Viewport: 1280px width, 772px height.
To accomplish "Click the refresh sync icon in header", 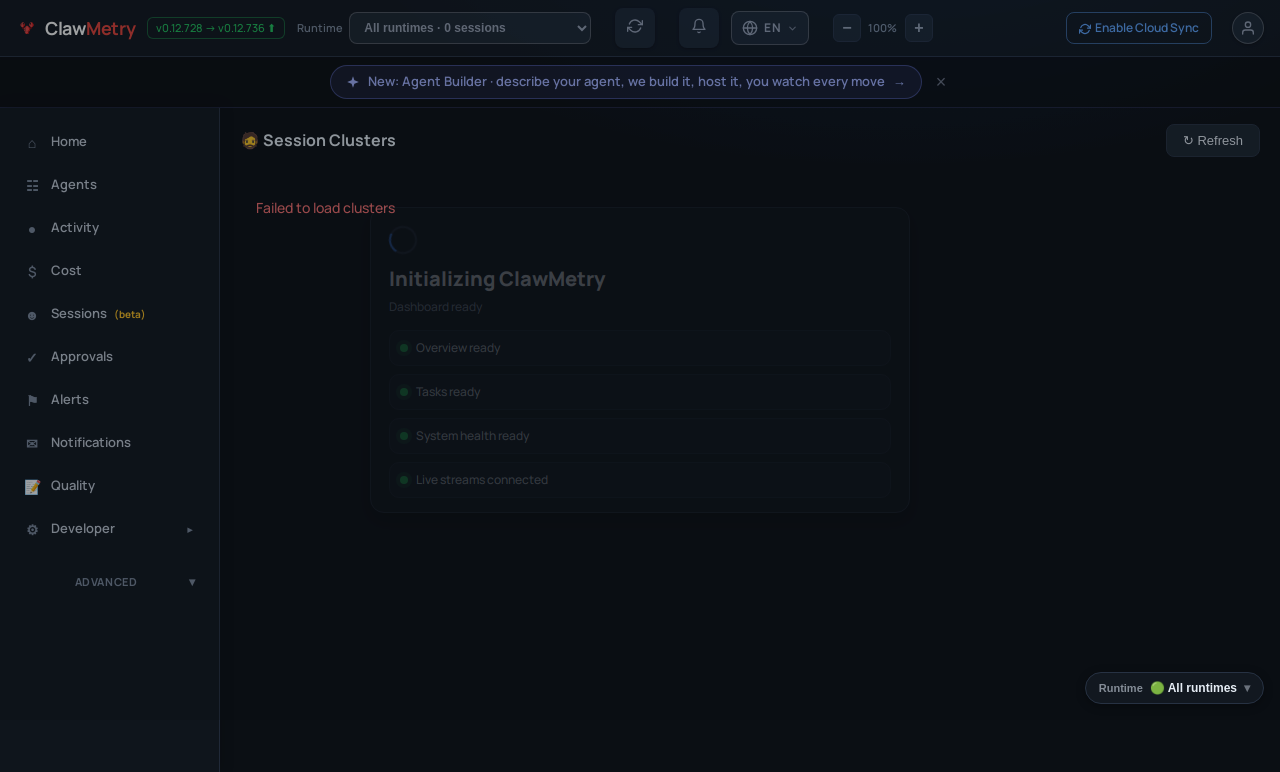I will click(635, 27).
